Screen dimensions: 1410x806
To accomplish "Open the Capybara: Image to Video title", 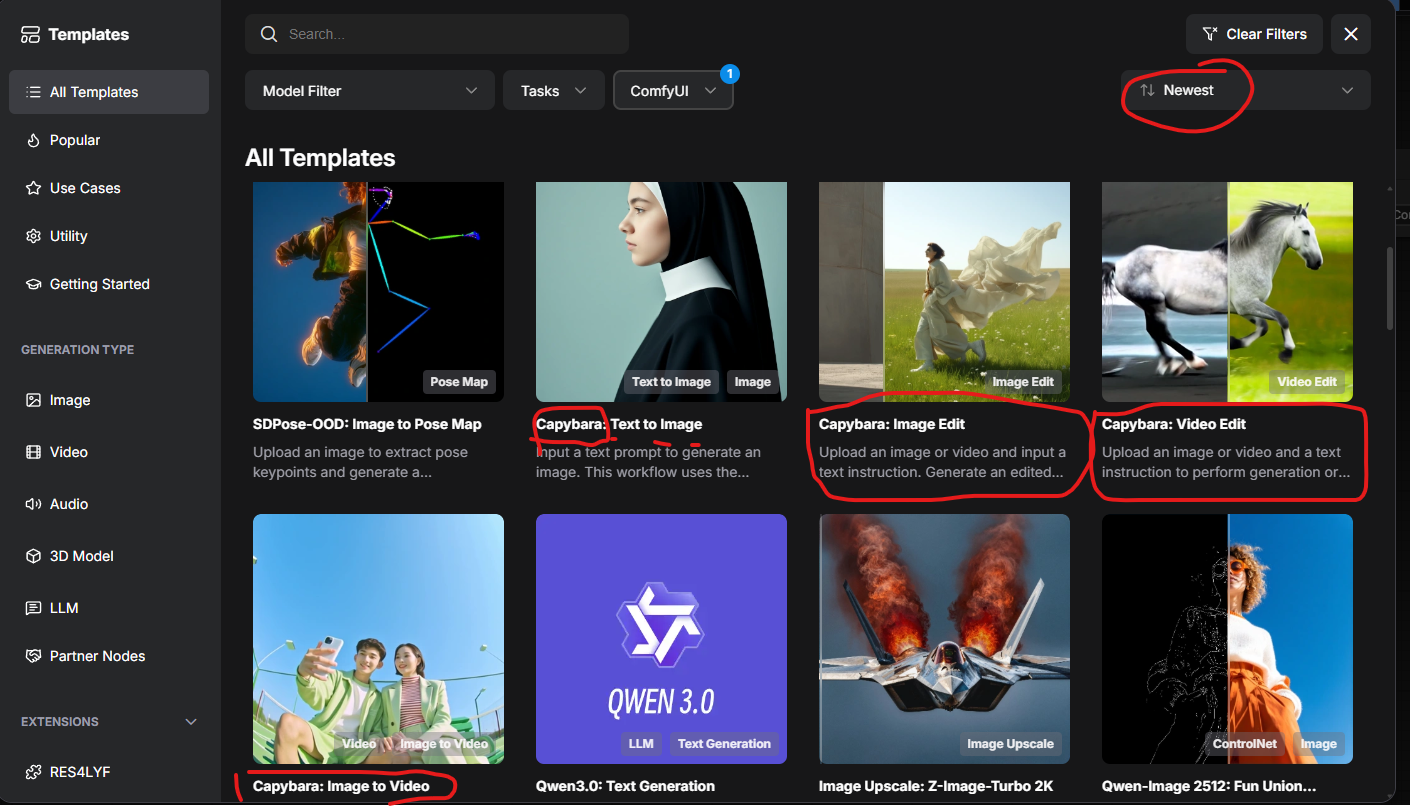I will point(341,786).
